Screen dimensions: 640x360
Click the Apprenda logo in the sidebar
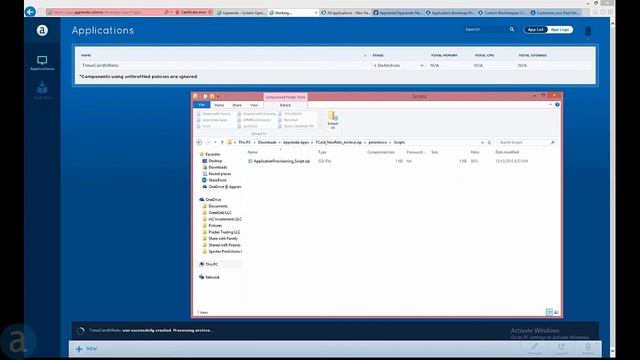[x=42, y=31]
